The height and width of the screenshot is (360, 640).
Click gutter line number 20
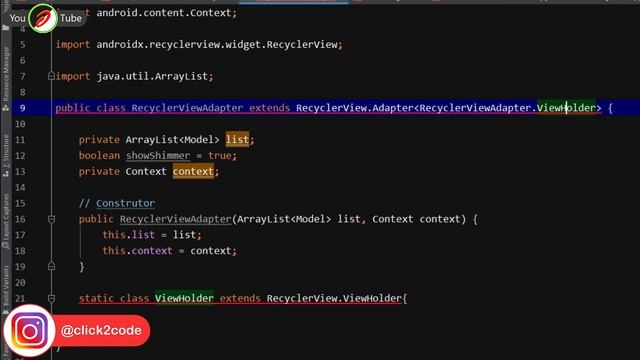[x=20, y=282]
